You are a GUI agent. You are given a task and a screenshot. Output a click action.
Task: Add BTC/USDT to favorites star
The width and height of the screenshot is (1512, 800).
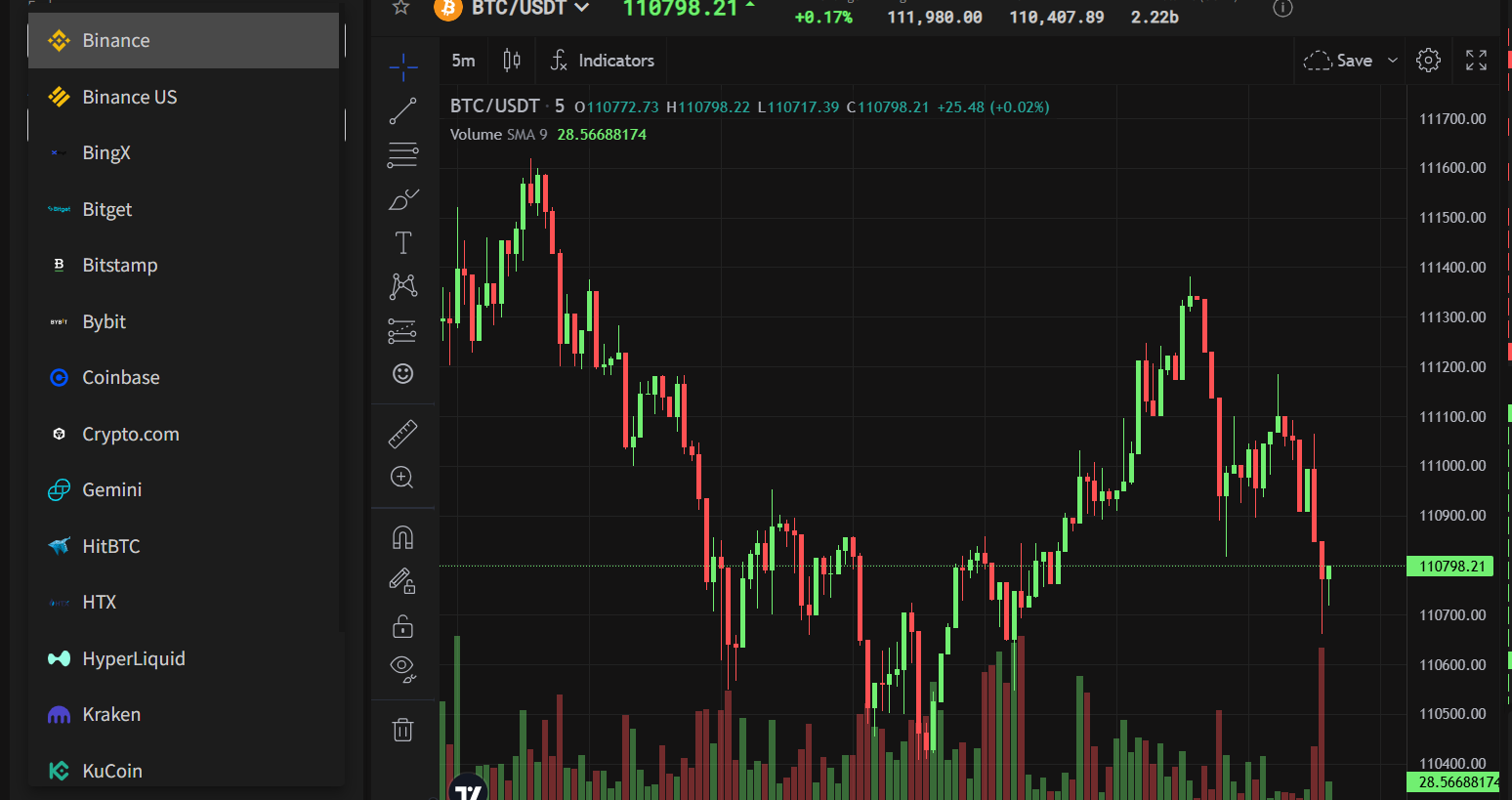400,8
